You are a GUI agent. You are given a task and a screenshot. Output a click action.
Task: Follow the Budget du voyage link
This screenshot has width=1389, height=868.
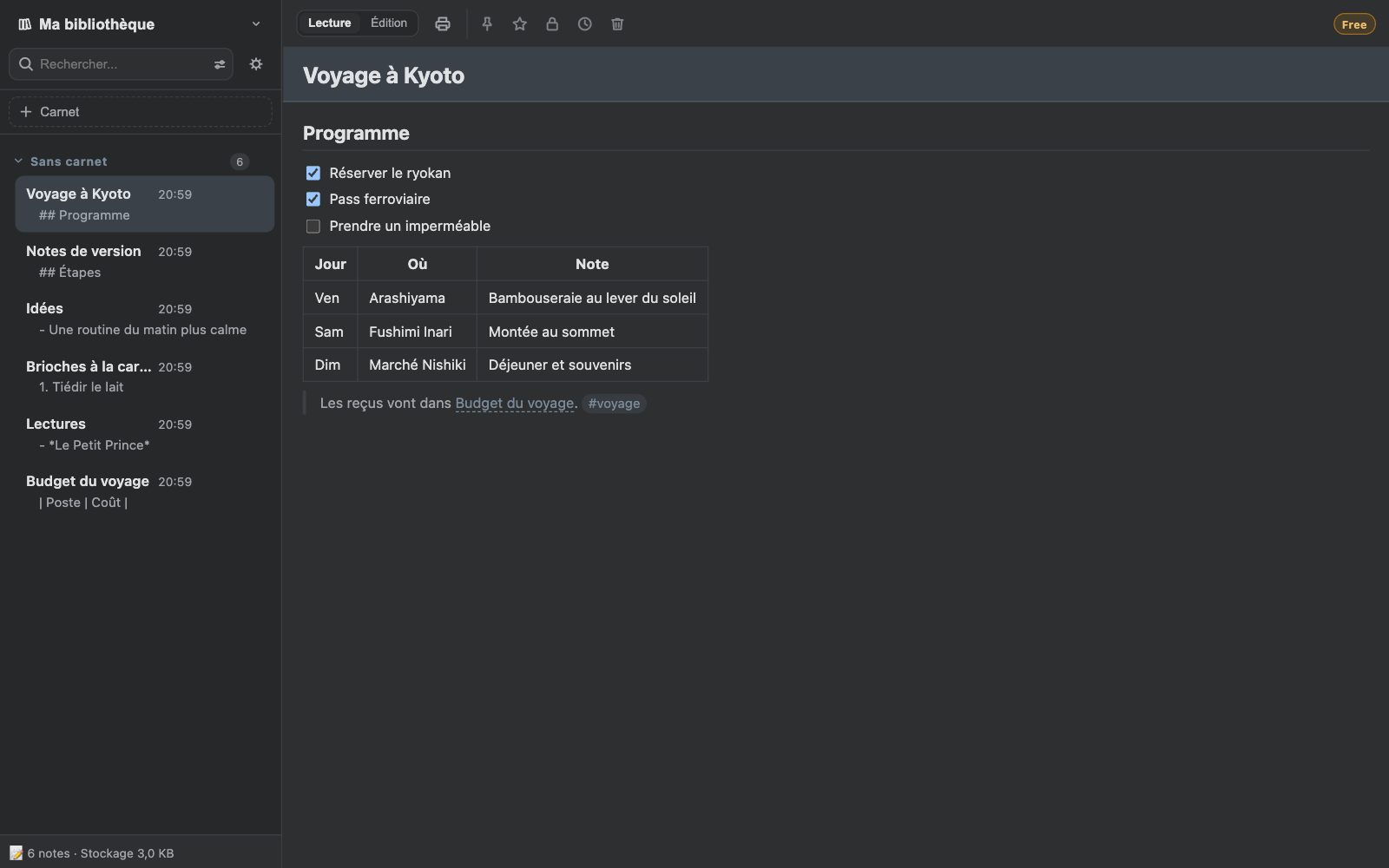coord(514,404)
